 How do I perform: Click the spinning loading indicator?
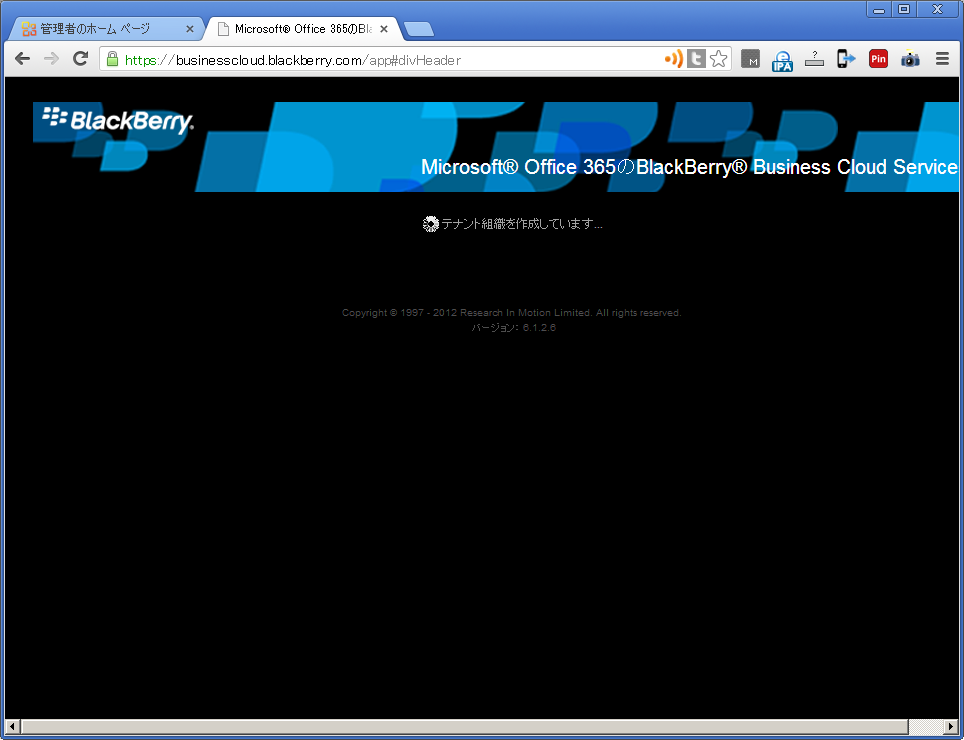pos(430,224)
